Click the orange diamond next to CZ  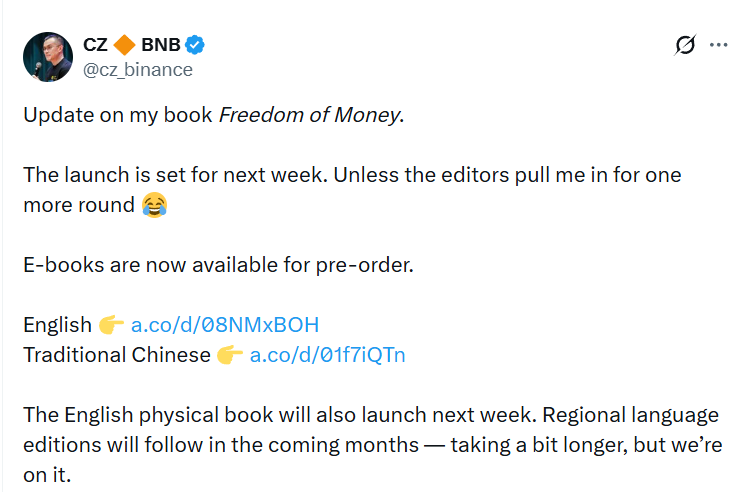pos(123,45)
